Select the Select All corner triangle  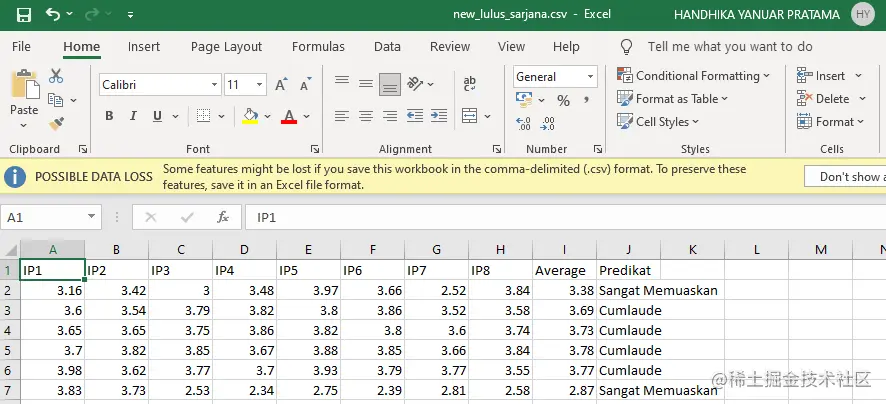pyautogui.click(x=10, y=250)
